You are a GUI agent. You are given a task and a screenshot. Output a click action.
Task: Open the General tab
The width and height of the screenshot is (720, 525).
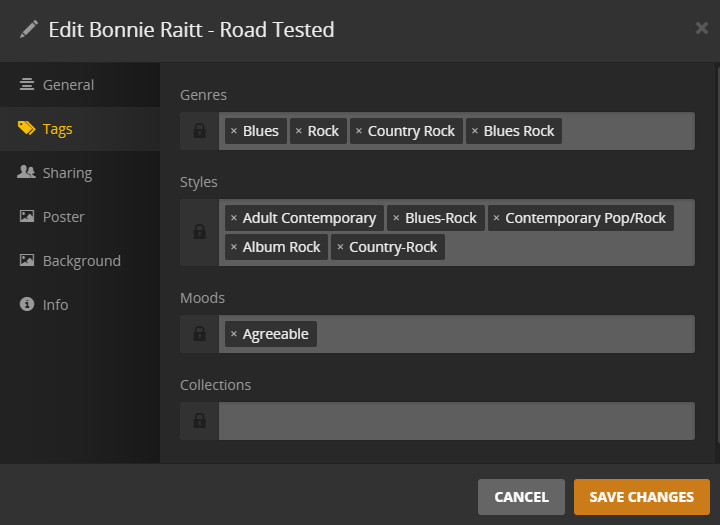coord(68,85)
